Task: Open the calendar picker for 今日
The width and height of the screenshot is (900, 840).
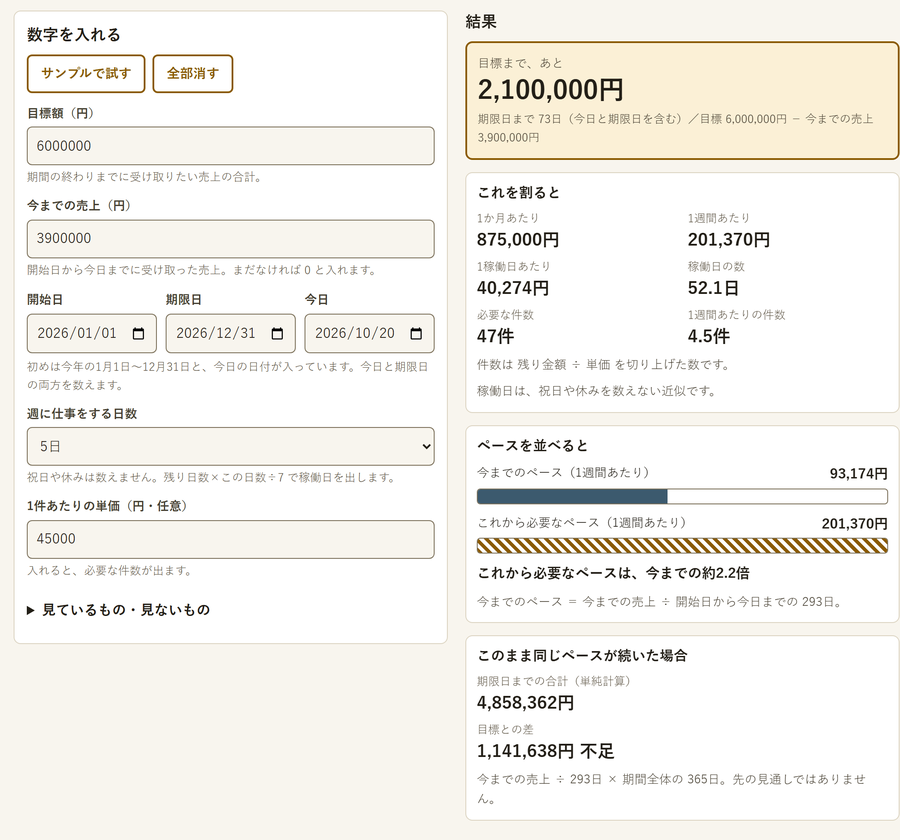Action: pos(416,334)
